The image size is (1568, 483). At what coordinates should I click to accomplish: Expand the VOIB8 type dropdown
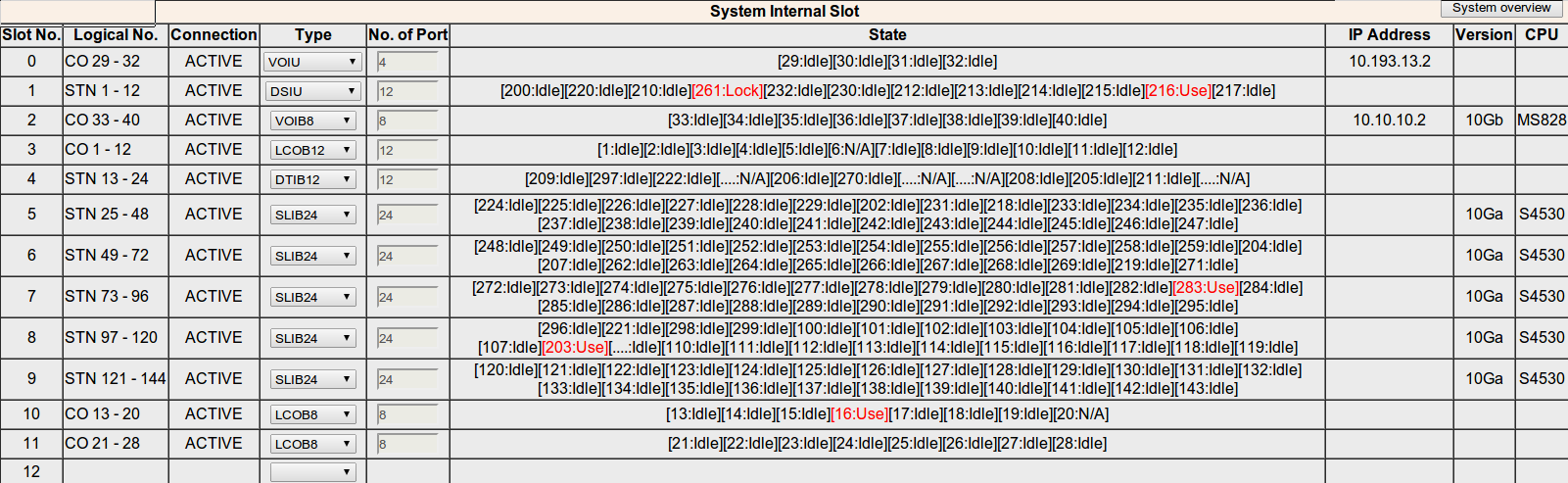(x=312, y=121)
